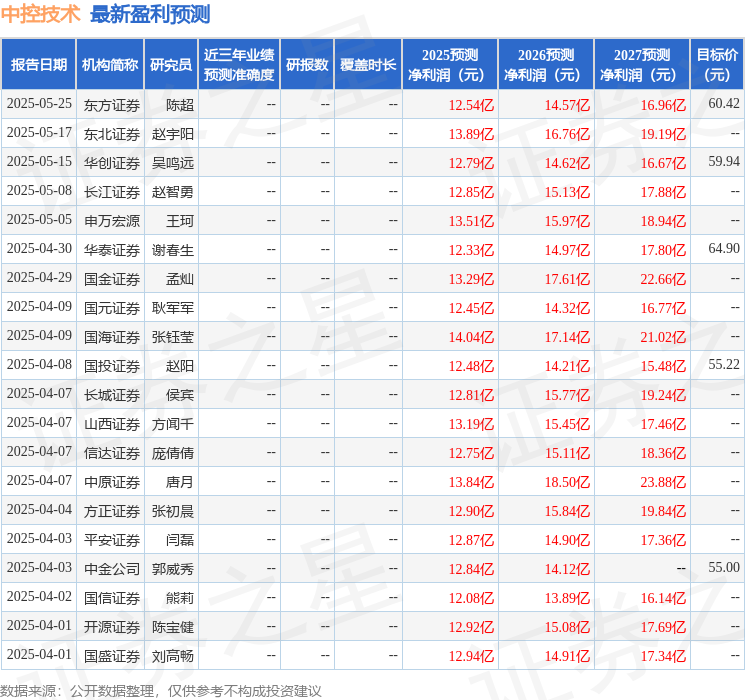Click the 12.08亿 profit forecast value
Image resolution: width=745 pixels, height=700 pixels.
471,598
